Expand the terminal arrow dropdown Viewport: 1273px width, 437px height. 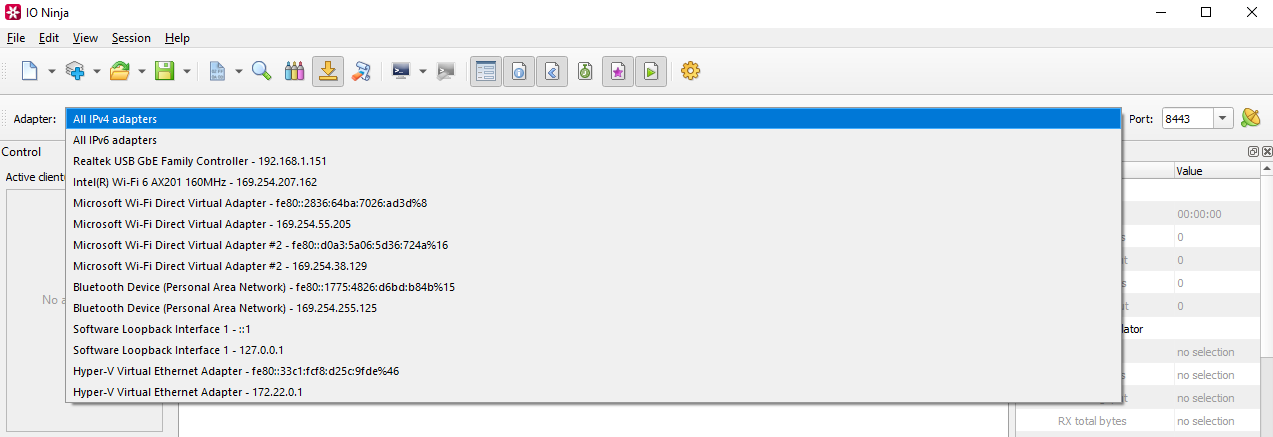pos(423,71)
